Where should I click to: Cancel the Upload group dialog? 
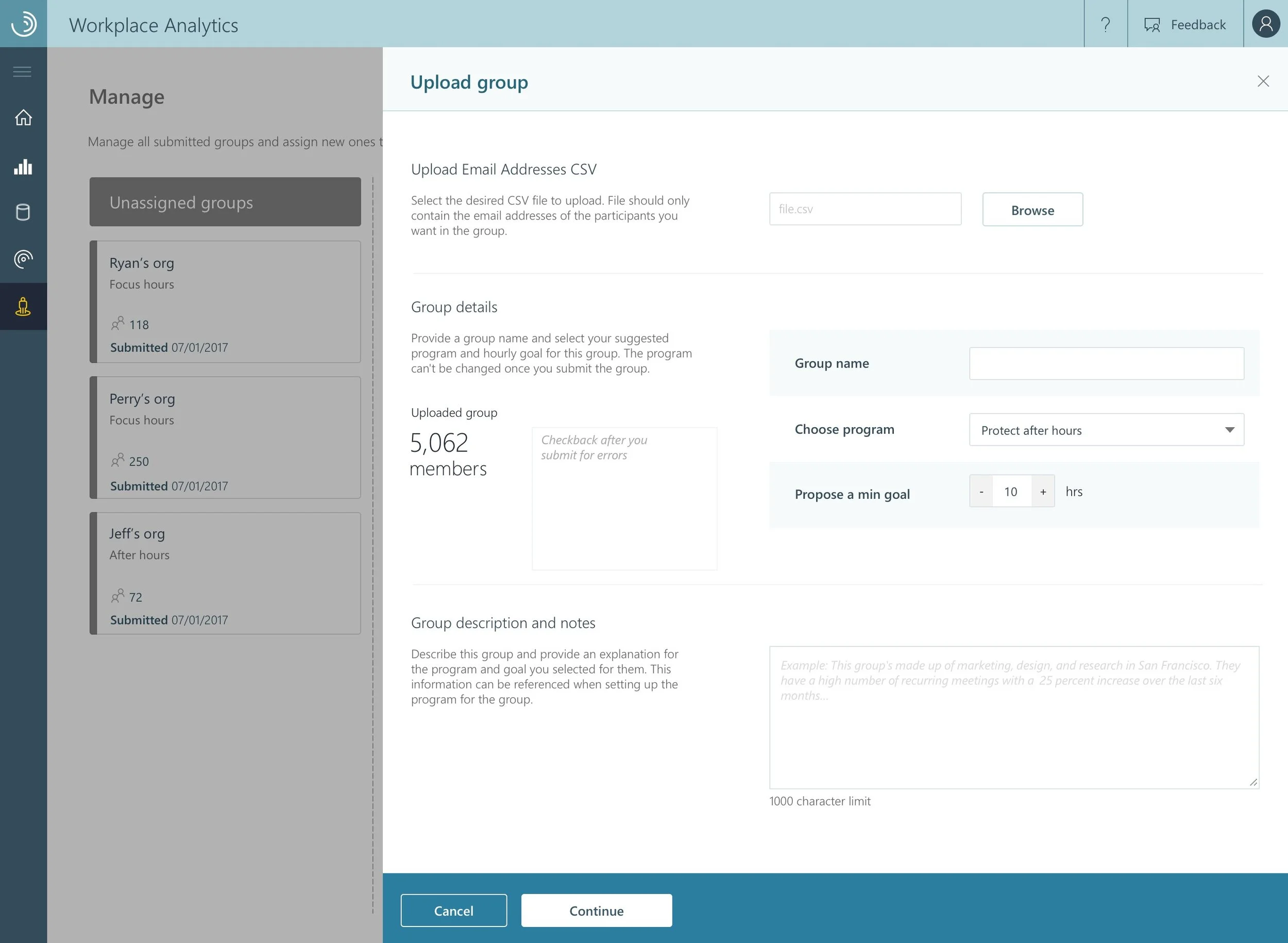pos(454,911)
